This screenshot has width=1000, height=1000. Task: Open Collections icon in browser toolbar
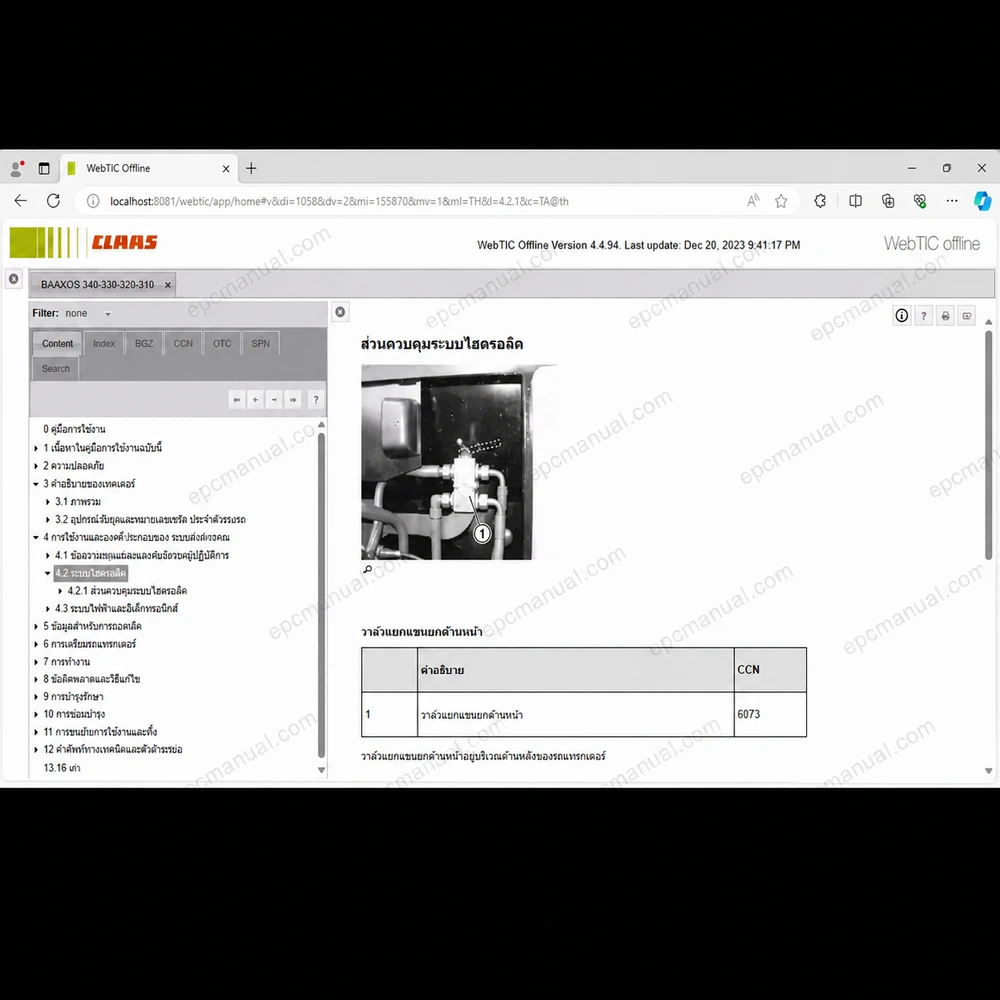[x=888, y=202]
